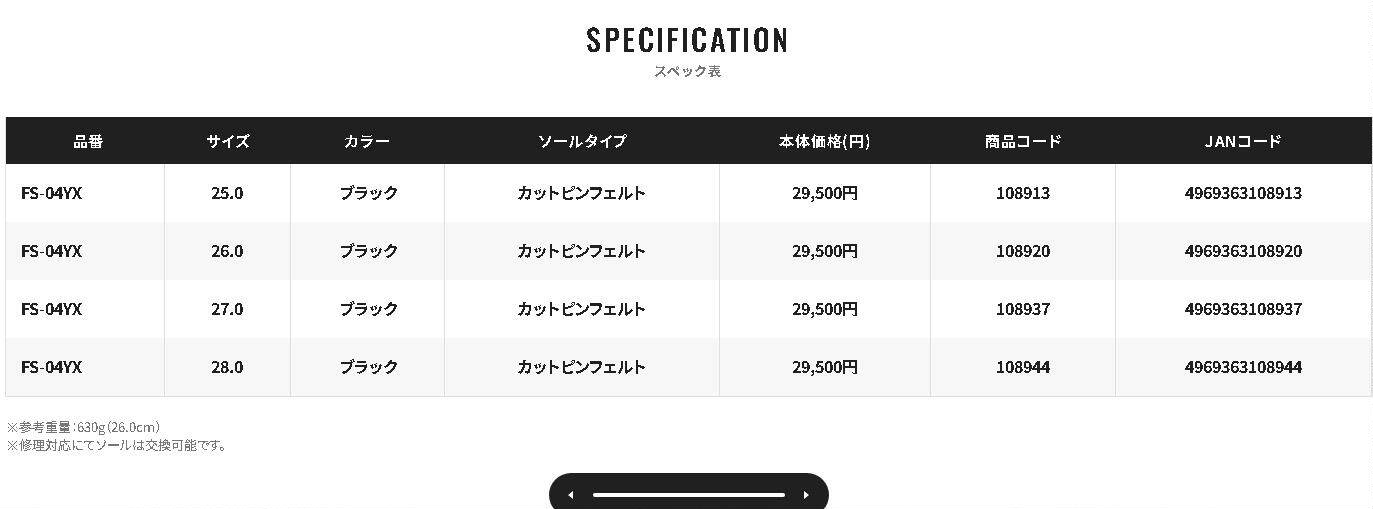
Task: Click the sole replacement note about 修理対応
Action: [117, 445]
